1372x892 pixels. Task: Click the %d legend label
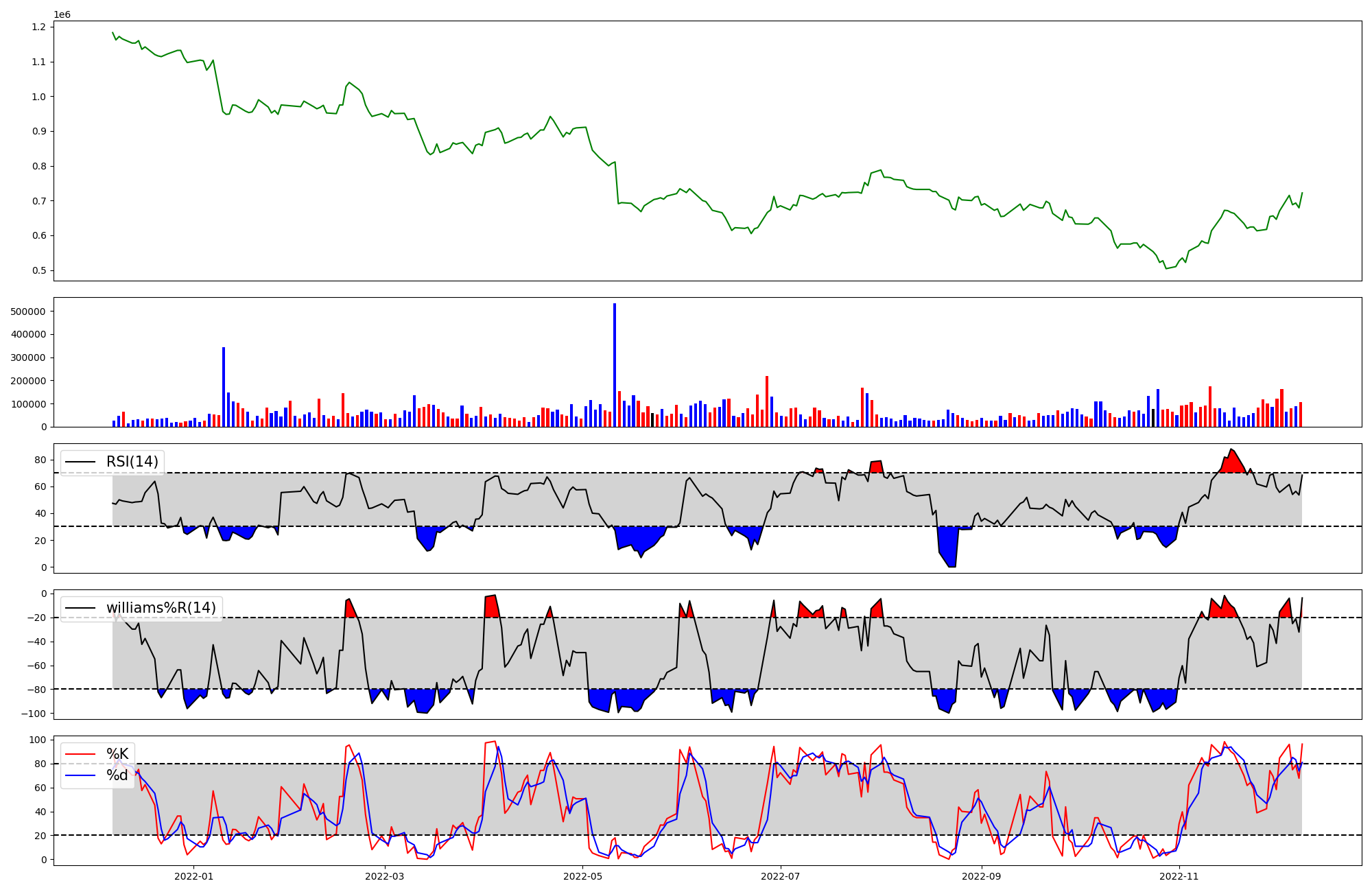click(117, 775)
